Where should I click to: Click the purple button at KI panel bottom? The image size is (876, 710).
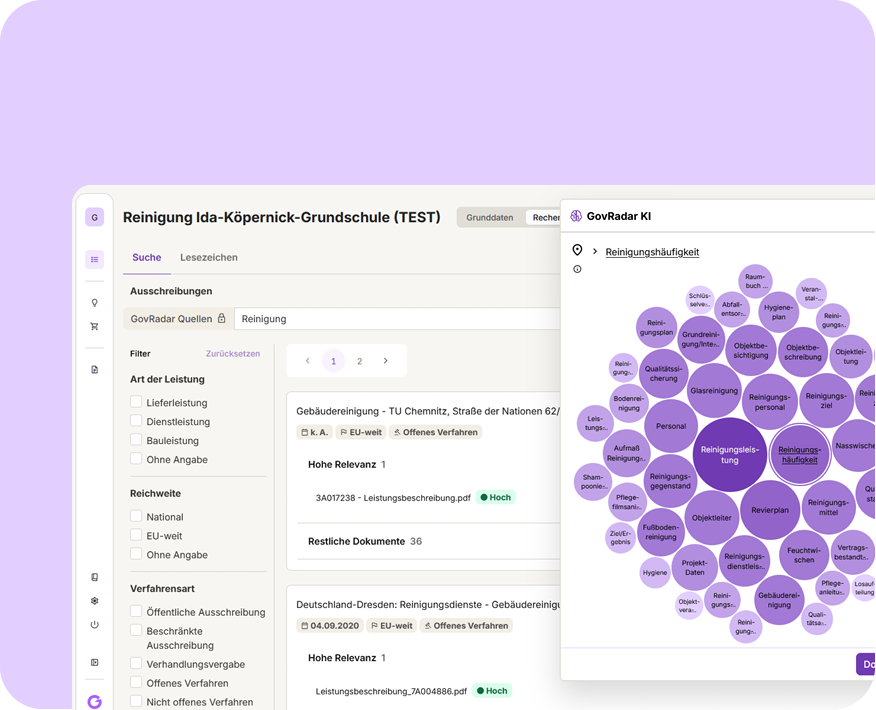(865, 664)
